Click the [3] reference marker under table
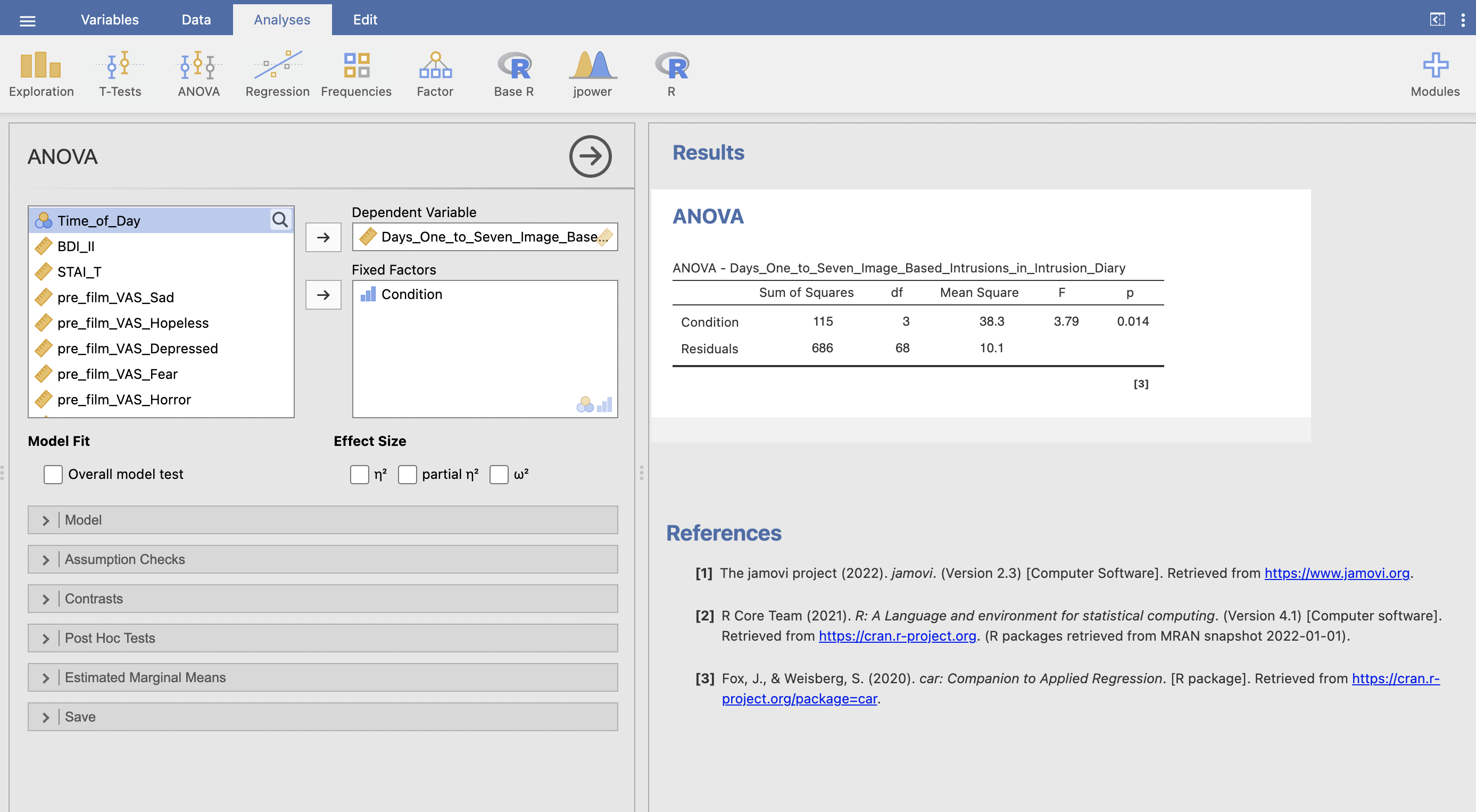1476x812 pixels. pos(1141,384)
